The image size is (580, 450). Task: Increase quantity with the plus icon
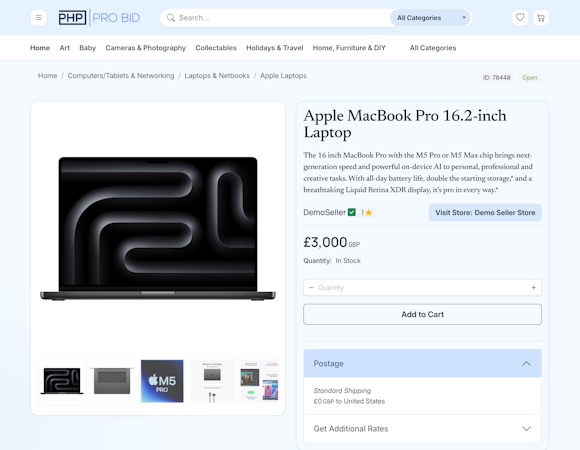tap(533, 288)
